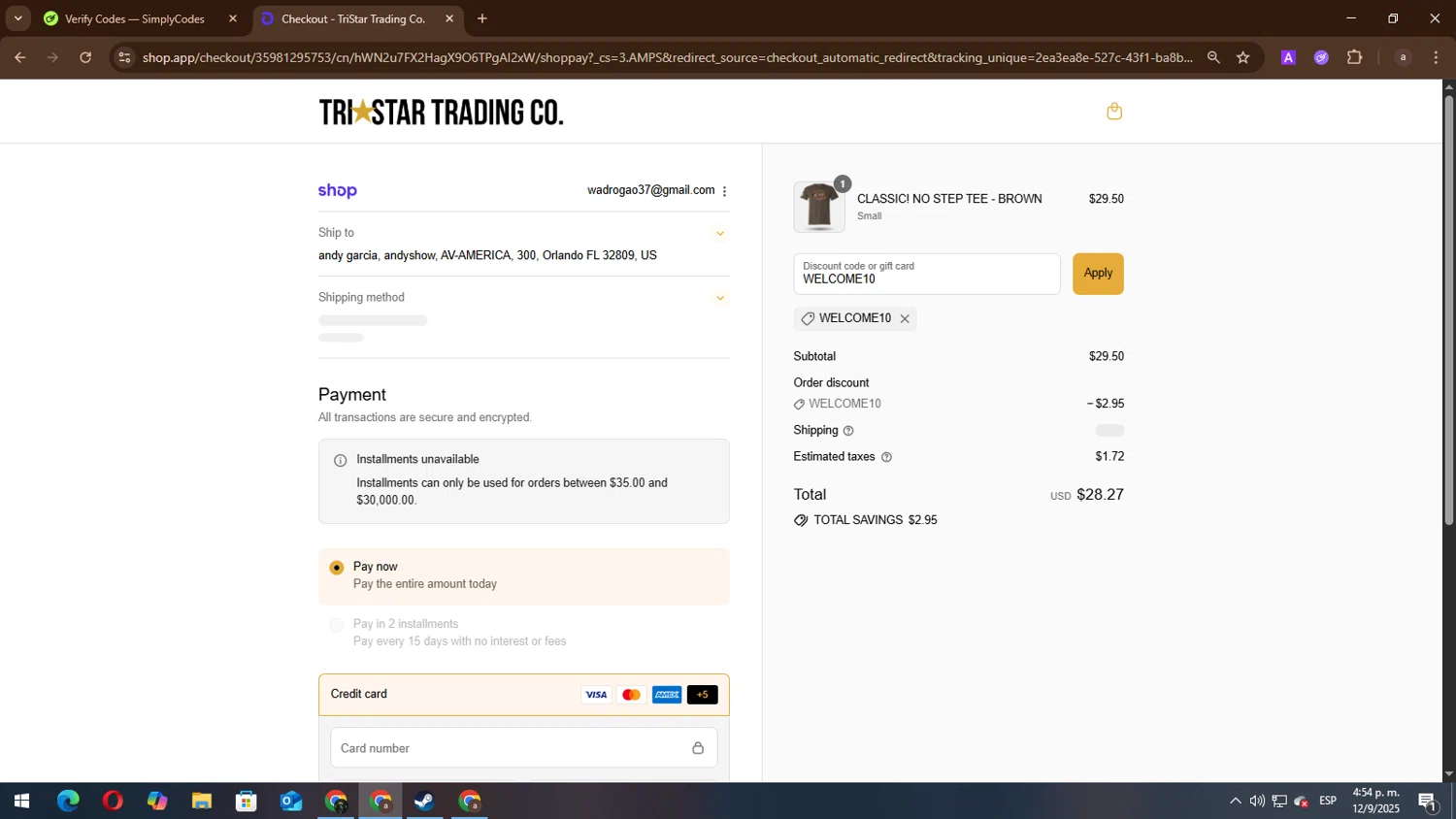Open the shopping bag cart icon
The width and height of the screenshot is (1456, 819).
1114,112
